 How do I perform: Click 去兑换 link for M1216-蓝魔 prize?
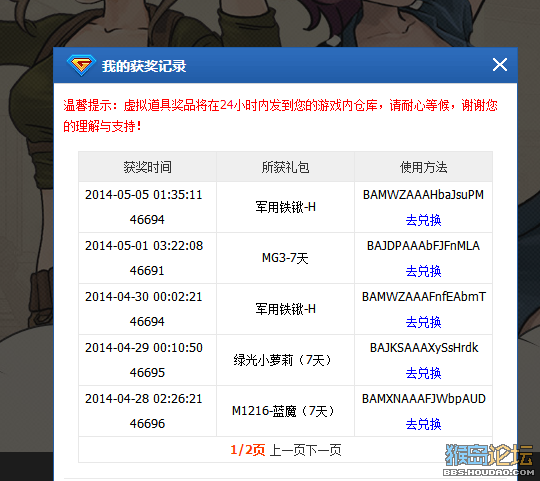423,424
